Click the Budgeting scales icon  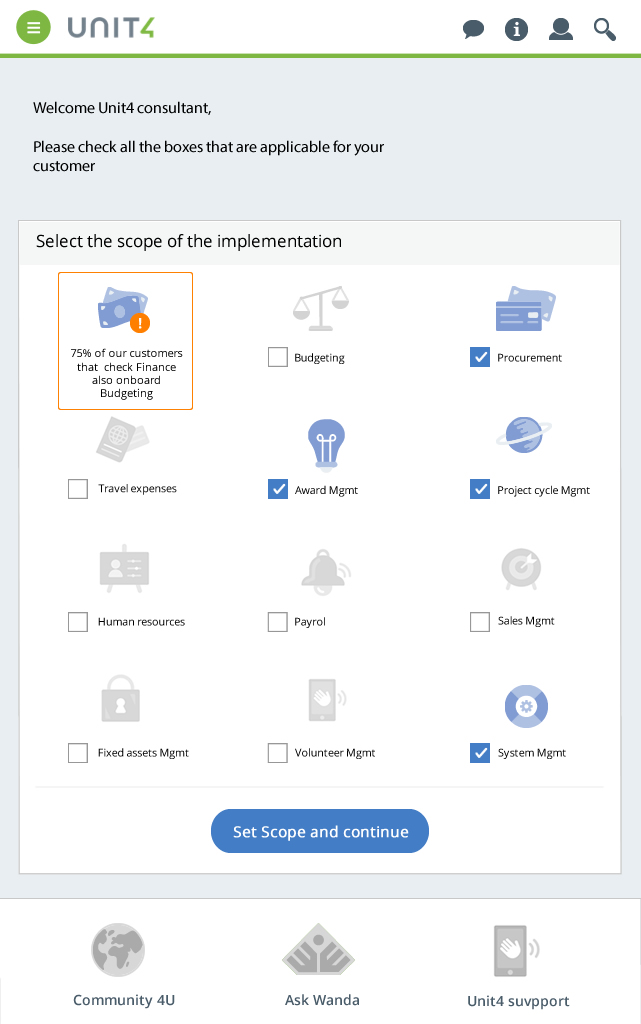click(320, 308)
